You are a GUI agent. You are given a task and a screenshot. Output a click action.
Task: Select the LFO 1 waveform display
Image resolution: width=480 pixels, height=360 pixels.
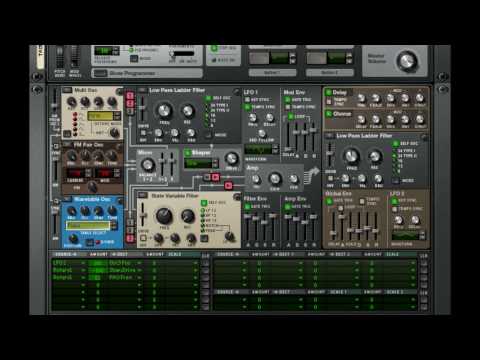tap(259, 150)
